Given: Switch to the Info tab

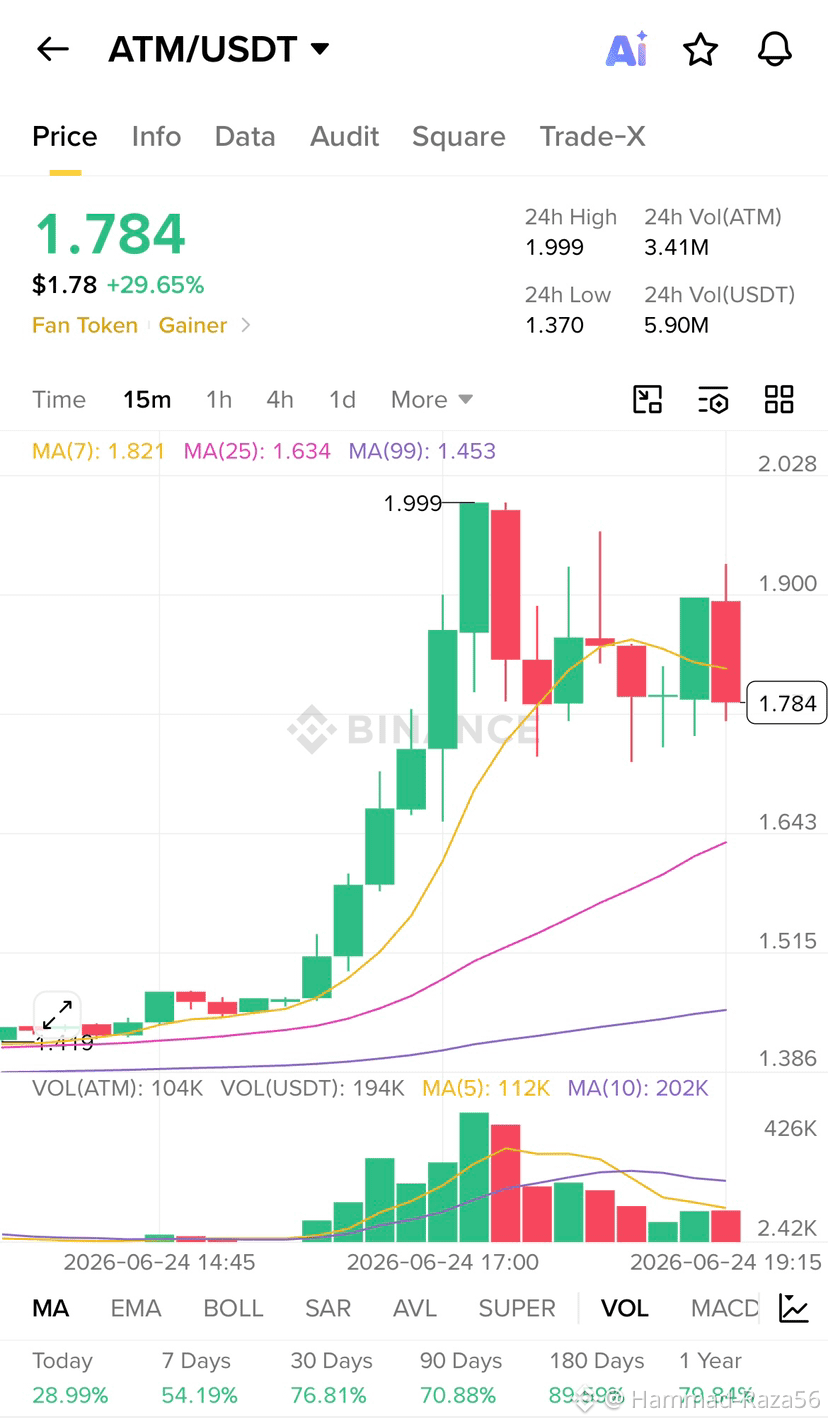Looking at the screenshot, I should 156,137.
